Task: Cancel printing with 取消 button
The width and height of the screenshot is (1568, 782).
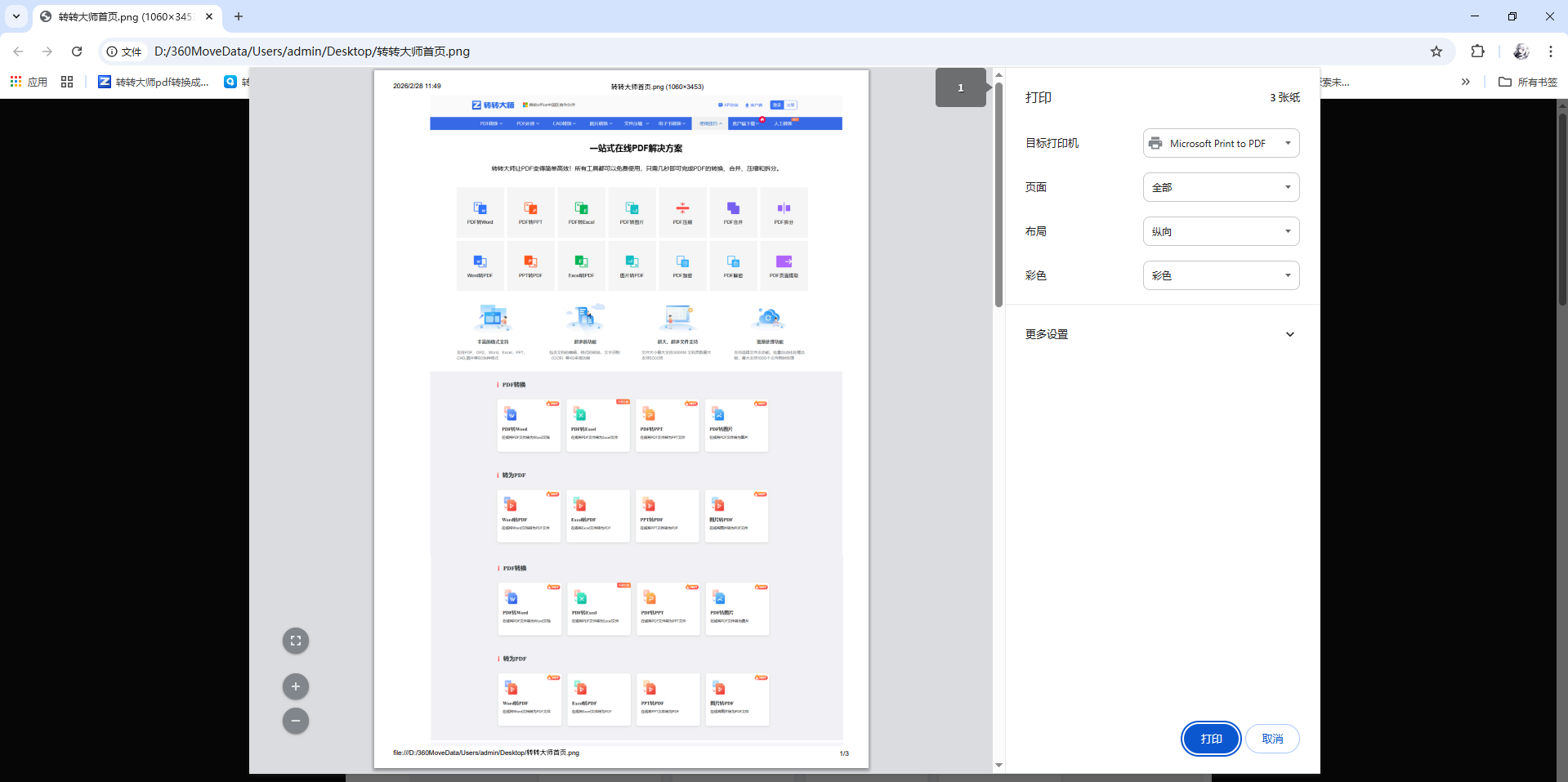Action: tap(1272, 739)
